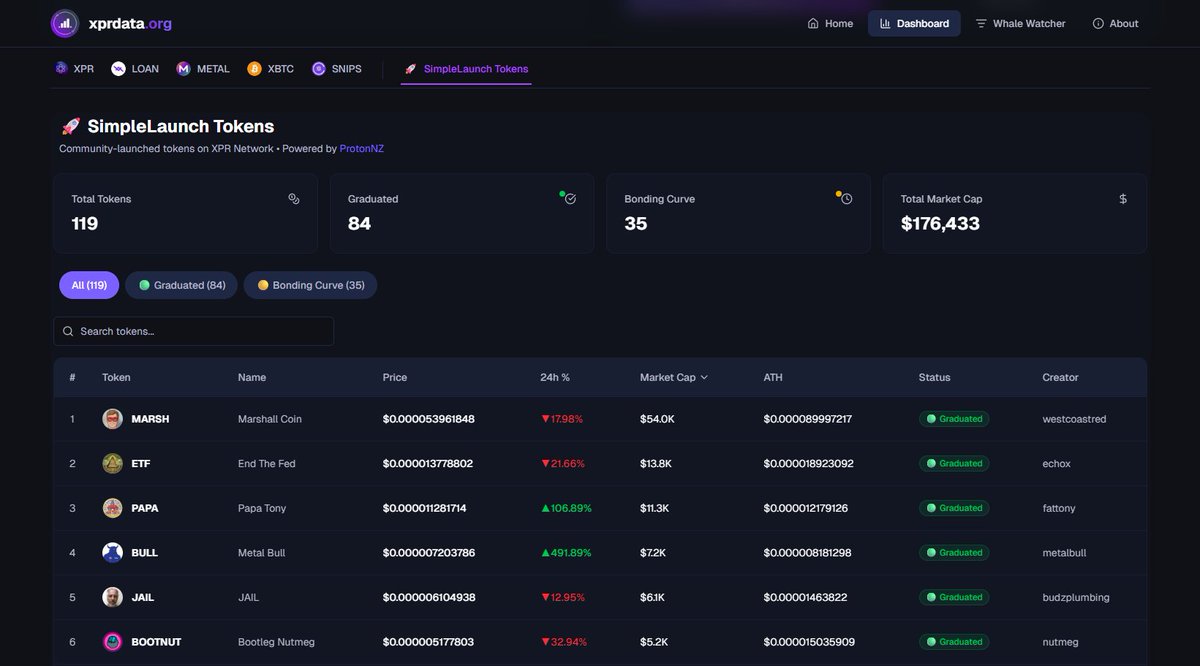Click the BULL token avatar icon
The width and height of the screenshot is (1200, 666).
click(x=113, y=552)
